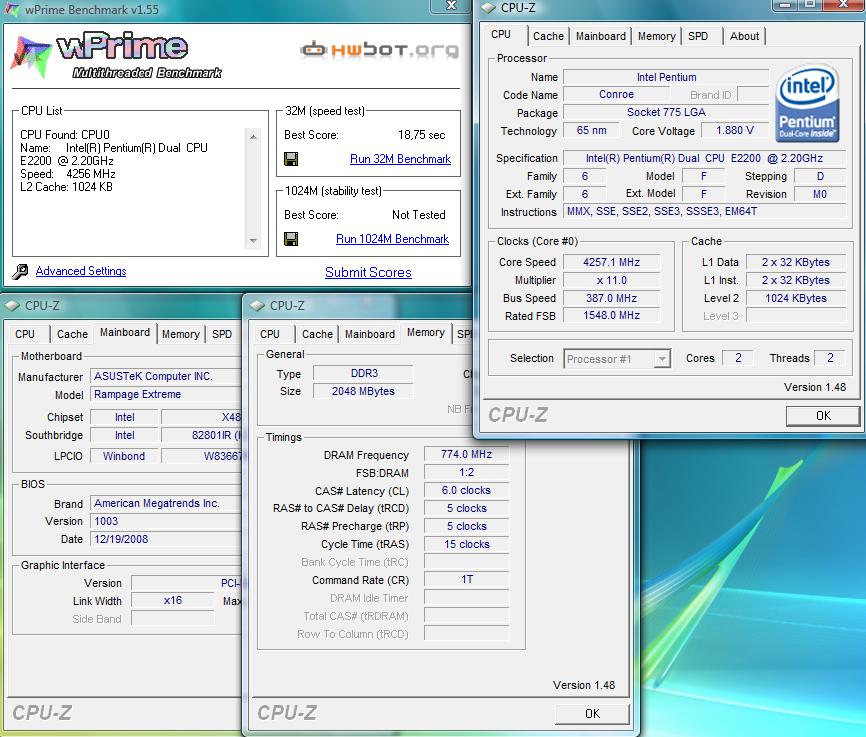866x737 pixels.
Task: Click the Advanced Settings key icon
Action: point(20,271)
